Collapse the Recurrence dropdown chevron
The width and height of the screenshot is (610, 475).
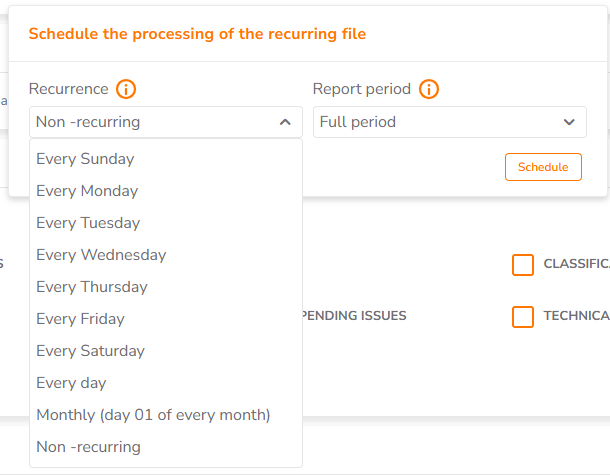point(285,122)
